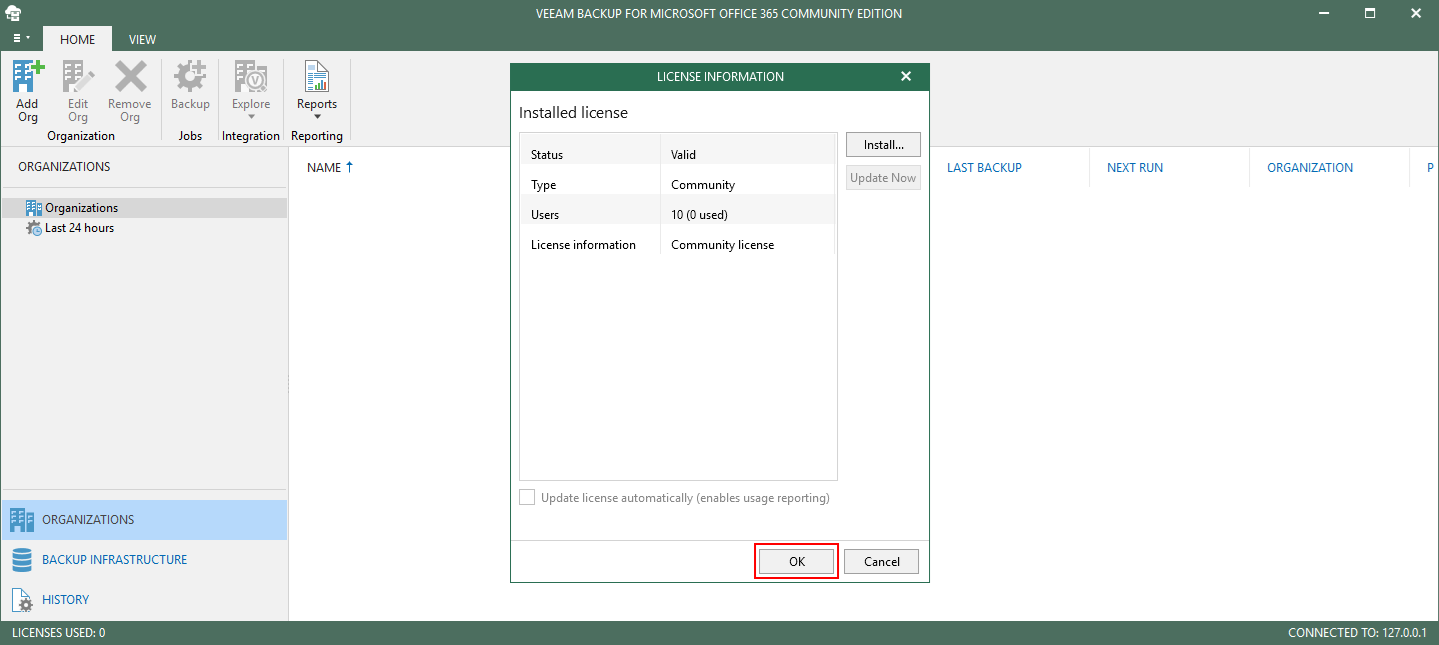Switch to the HOME ribbon tab
This screenshot has height=645, width=1439.
point(77,39)
